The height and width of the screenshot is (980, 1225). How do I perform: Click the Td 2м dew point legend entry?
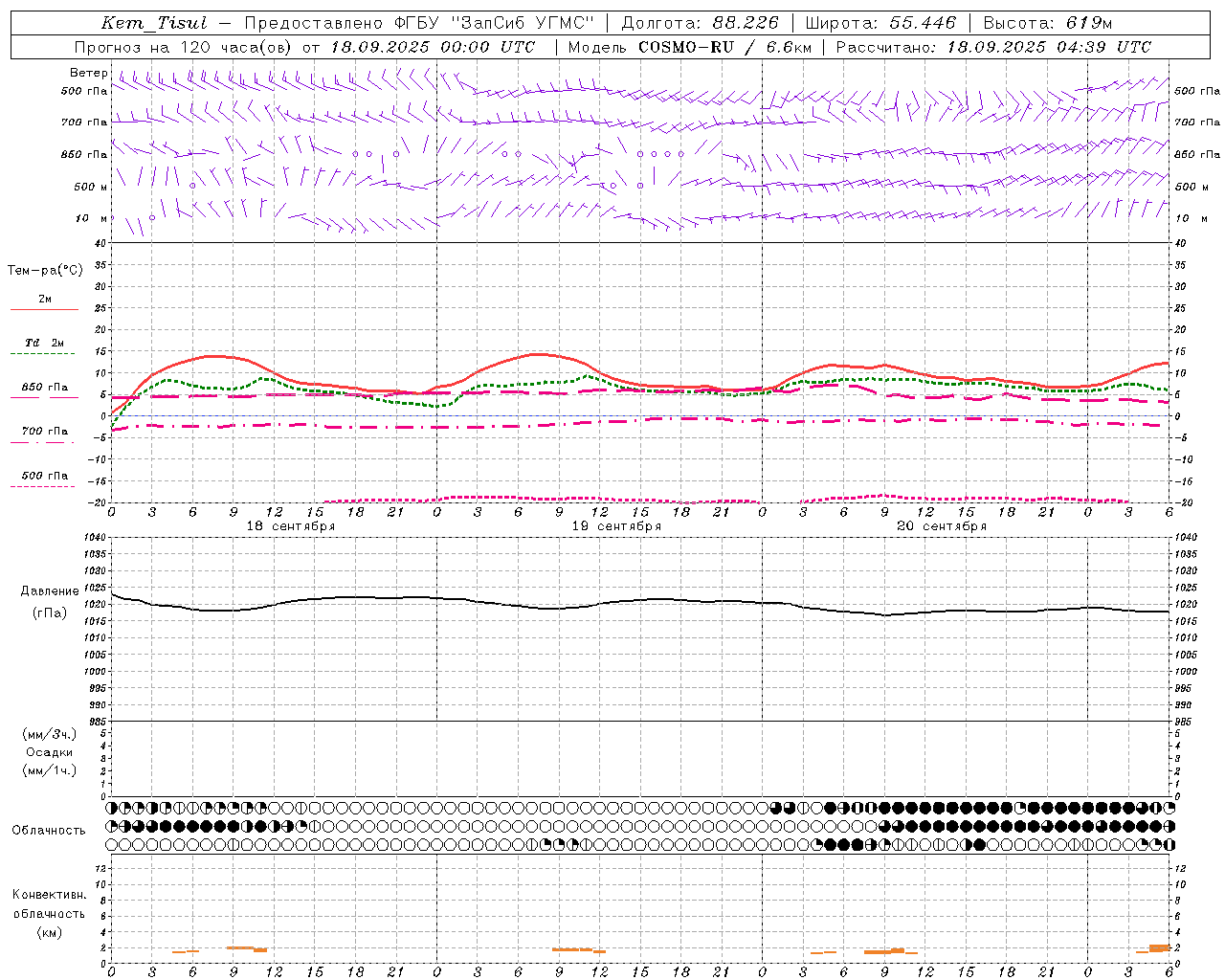click(x=45, y=343)
